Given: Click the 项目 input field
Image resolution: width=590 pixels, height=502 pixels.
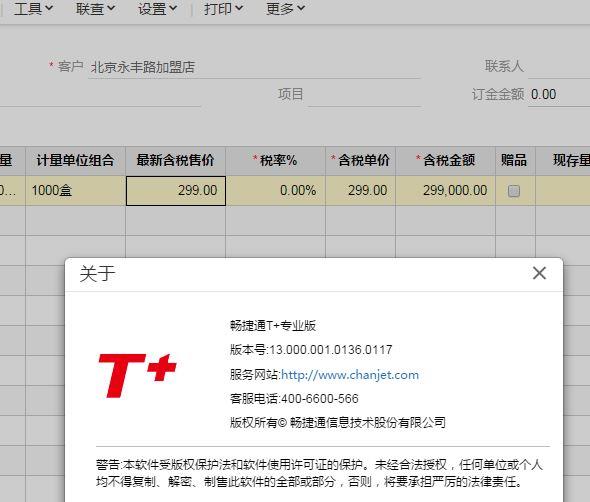Looking at the screenshot, I should (364, 95).
